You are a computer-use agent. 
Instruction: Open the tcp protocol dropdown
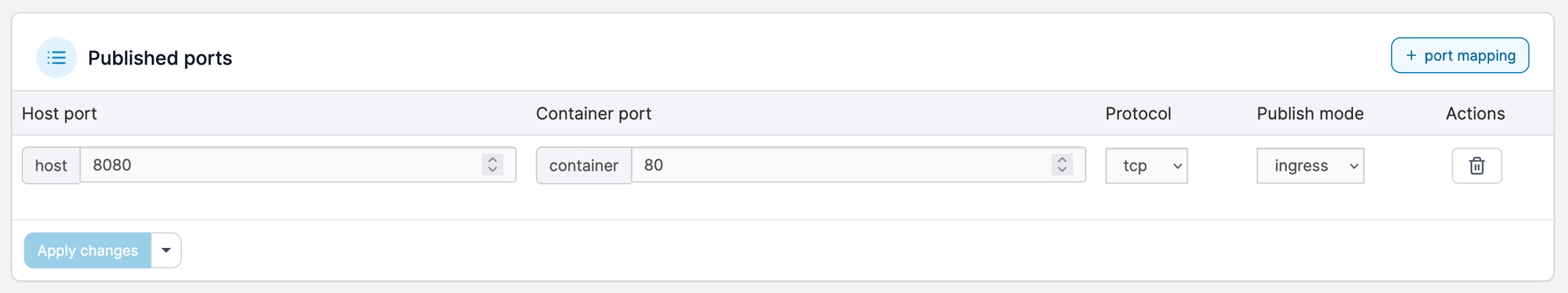pyautogui.click(x=1146, y=166)
